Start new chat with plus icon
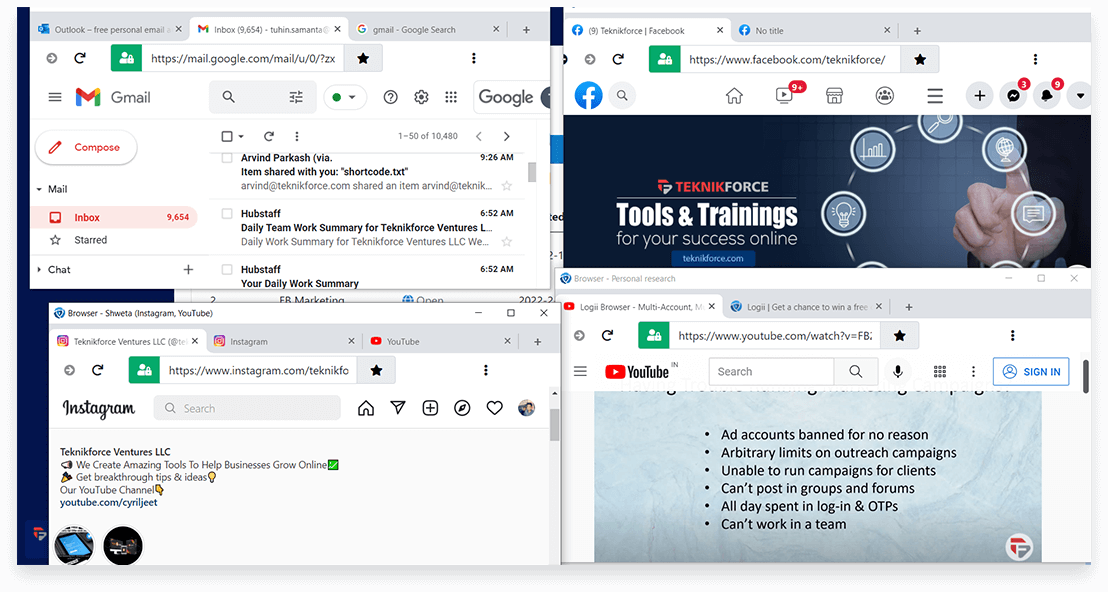Viewport: 1108px width, 592px height. [x=188, y=269]
